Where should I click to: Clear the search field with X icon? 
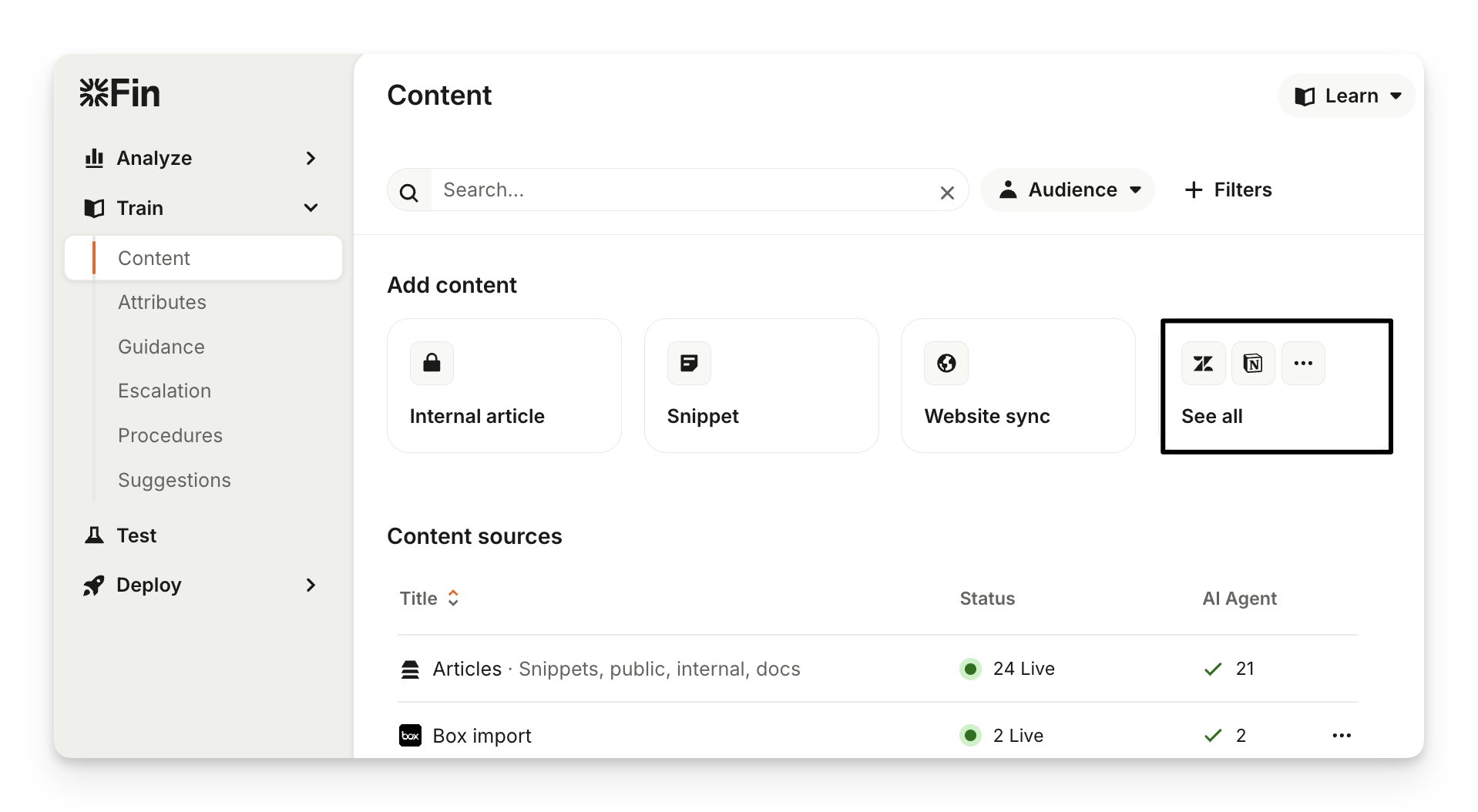click(947, 193)
